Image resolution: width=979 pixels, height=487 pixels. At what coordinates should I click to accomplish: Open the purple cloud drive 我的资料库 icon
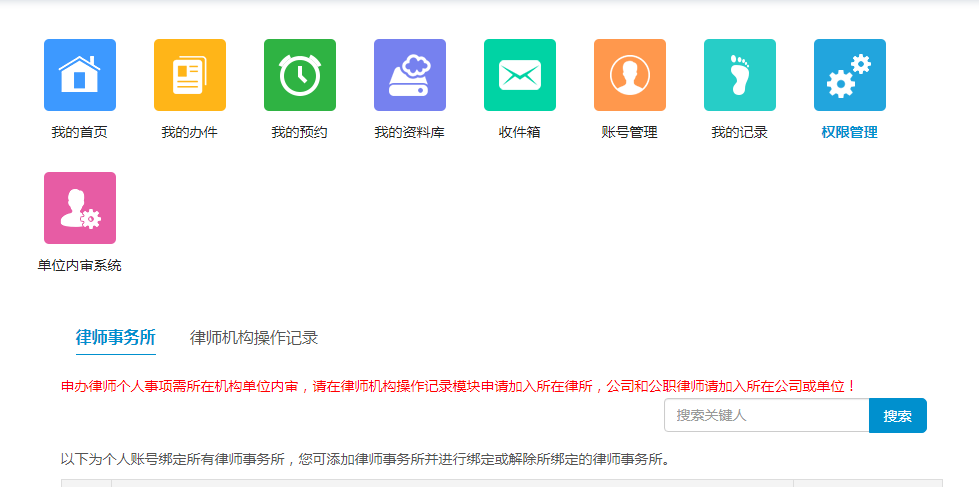point(410,75)
